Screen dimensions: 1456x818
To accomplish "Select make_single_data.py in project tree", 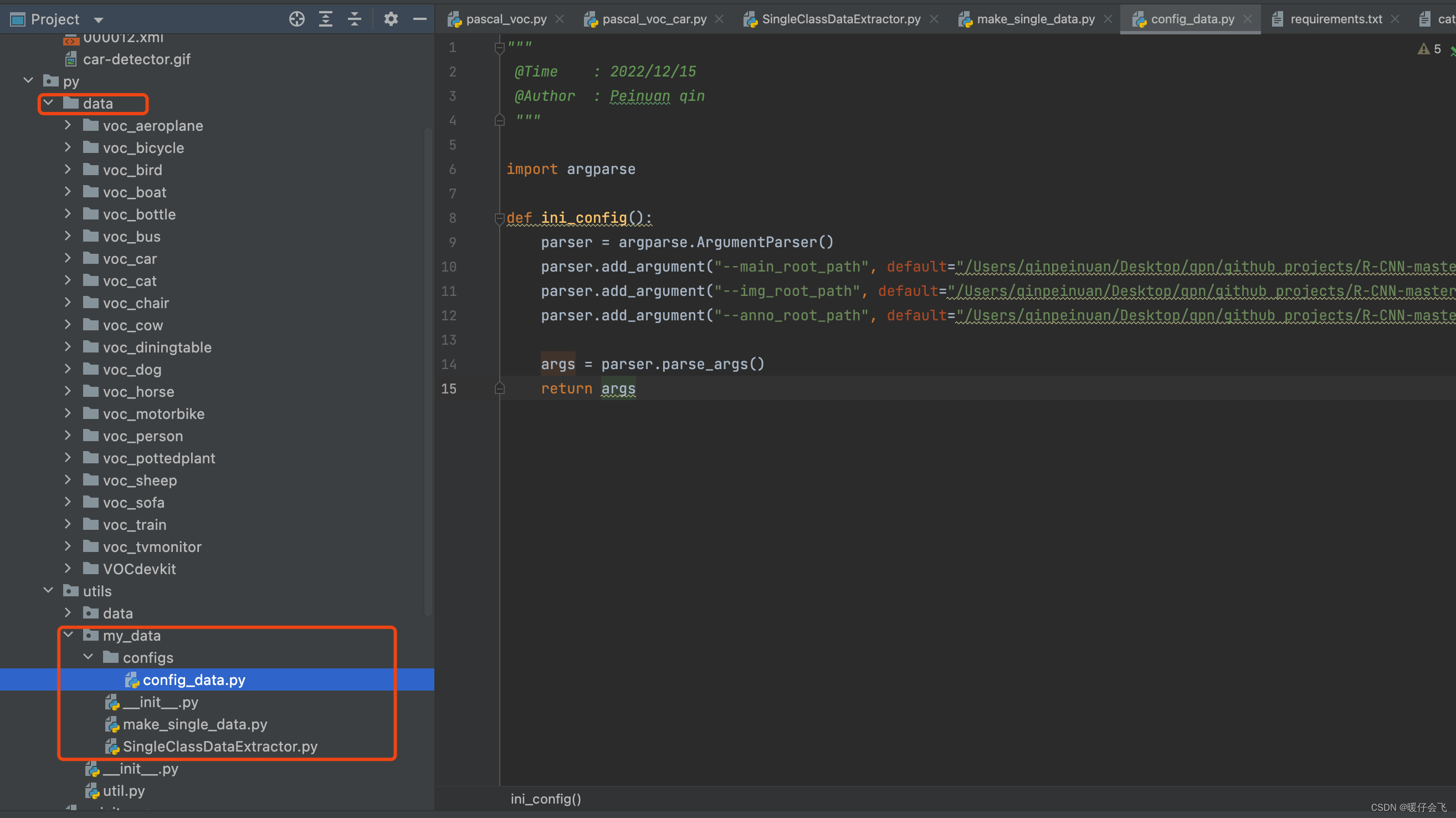I will (195, 724).
